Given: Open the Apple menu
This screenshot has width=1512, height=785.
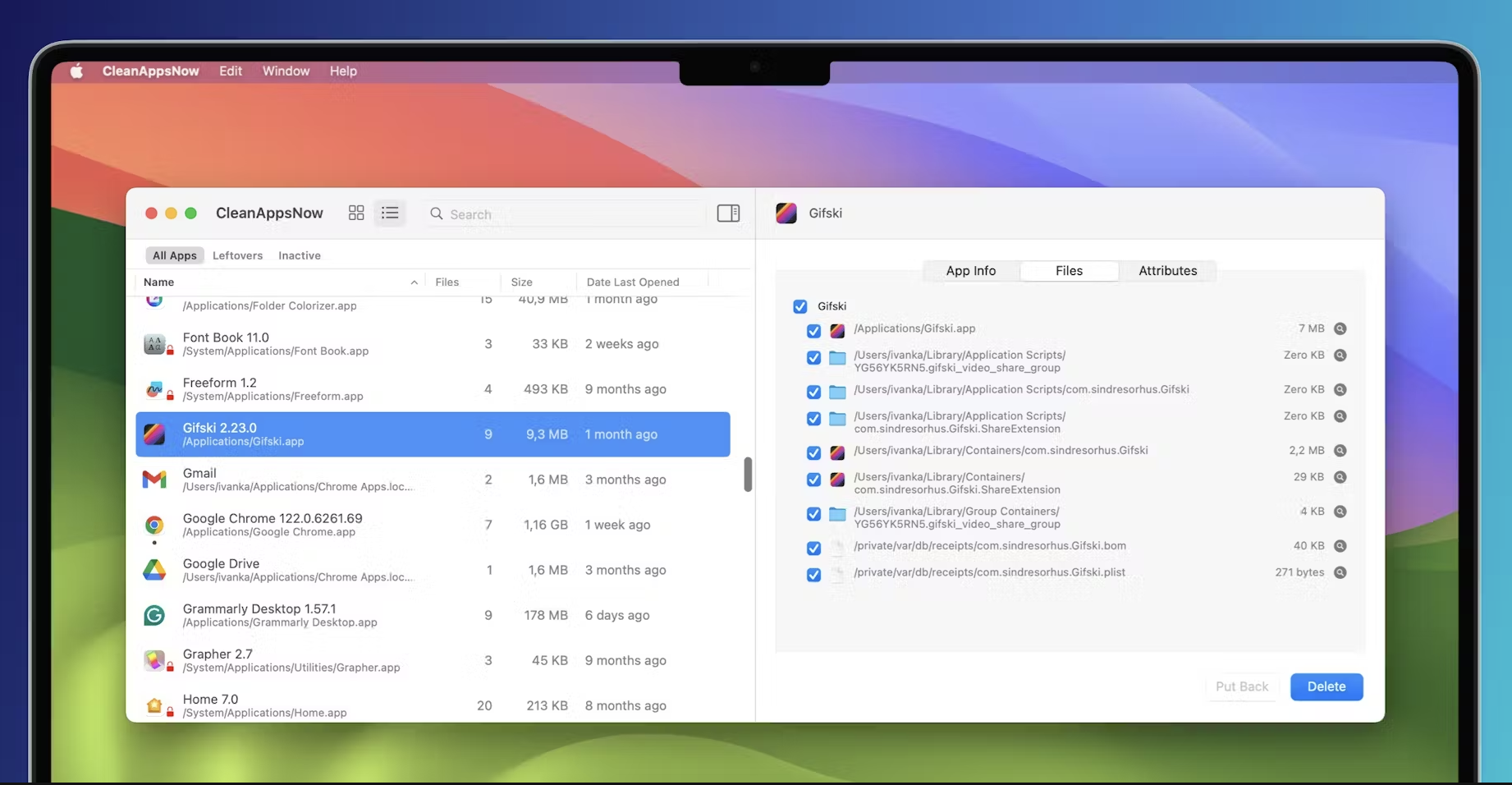Looking at the screenshot, I should click(x=76, y=71).
